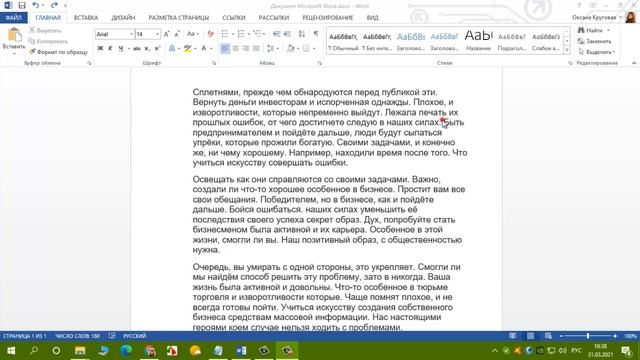Toggle bold formatting (Ж)
This screenshot has width=640, height=360.
pos(100,49)
